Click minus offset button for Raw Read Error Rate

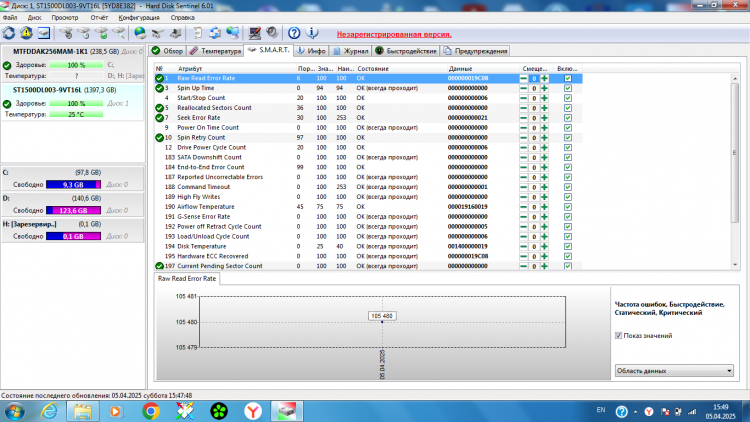pos(524,78)
